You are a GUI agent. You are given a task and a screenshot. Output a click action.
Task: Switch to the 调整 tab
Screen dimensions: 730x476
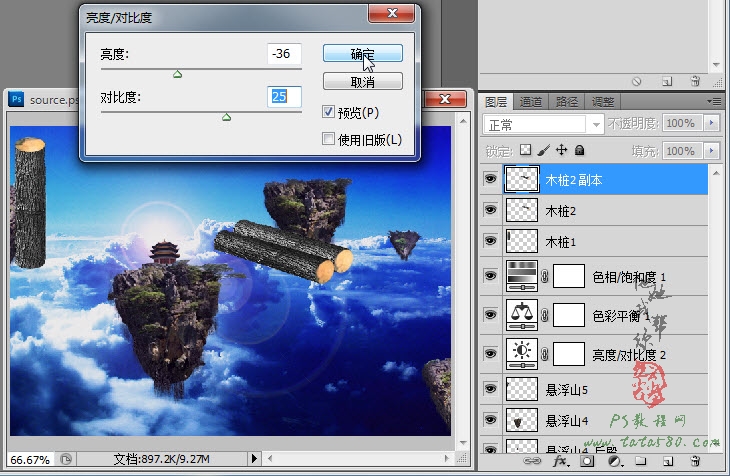pos(603,102)
